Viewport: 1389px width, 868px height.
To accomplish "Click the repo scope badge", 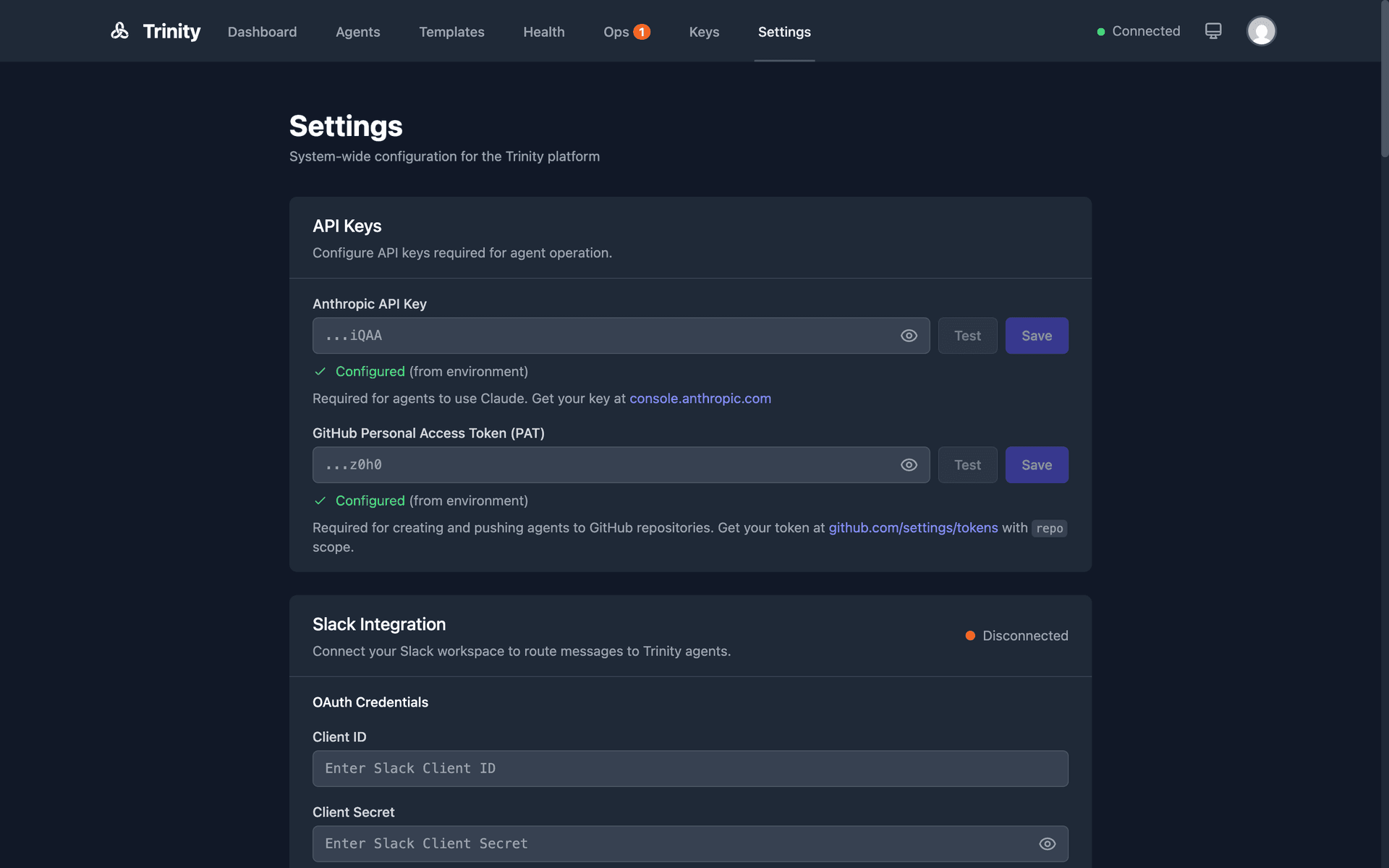I will 1049,528.
